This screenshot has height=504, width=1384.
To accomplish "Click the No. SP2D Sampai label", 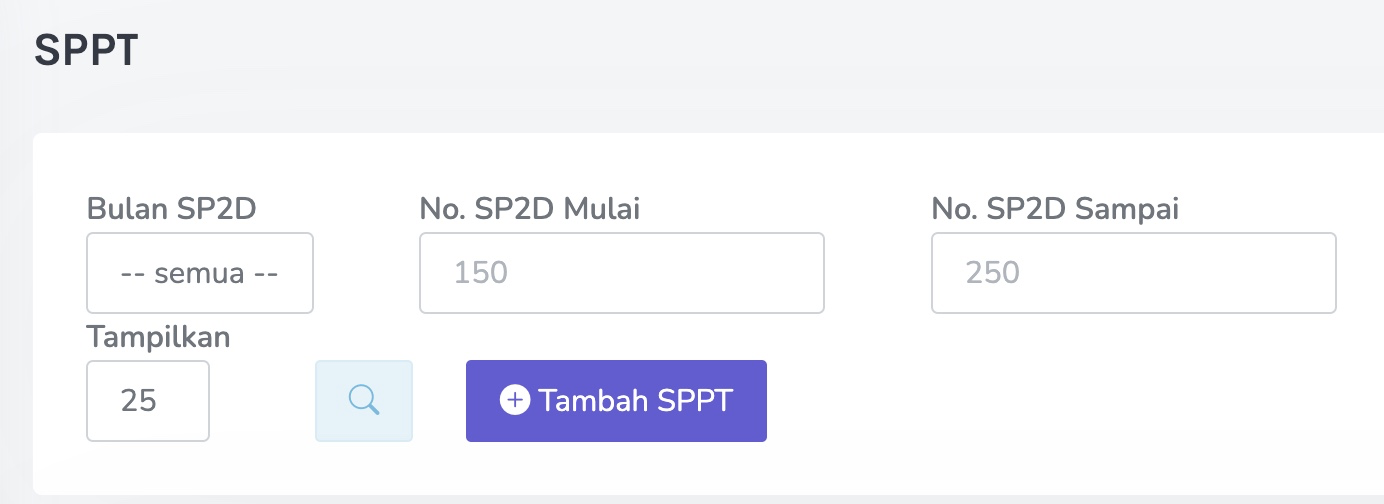I will point(1055,209).
